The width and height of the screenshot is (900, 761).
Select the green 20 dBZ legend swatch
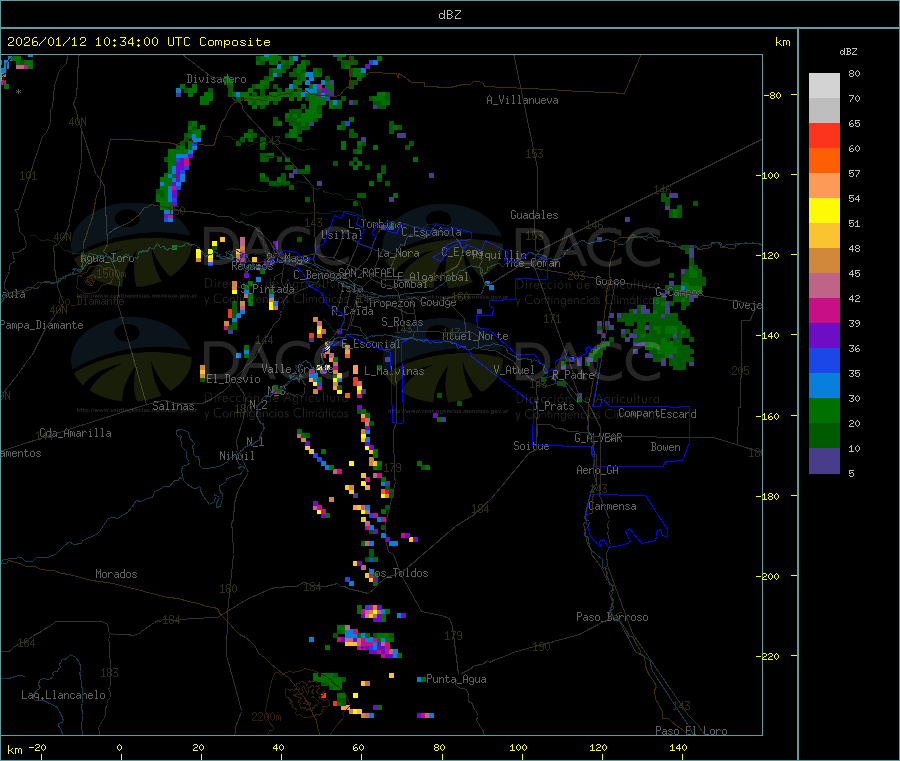pyautogui.click(x=824, y=410)
